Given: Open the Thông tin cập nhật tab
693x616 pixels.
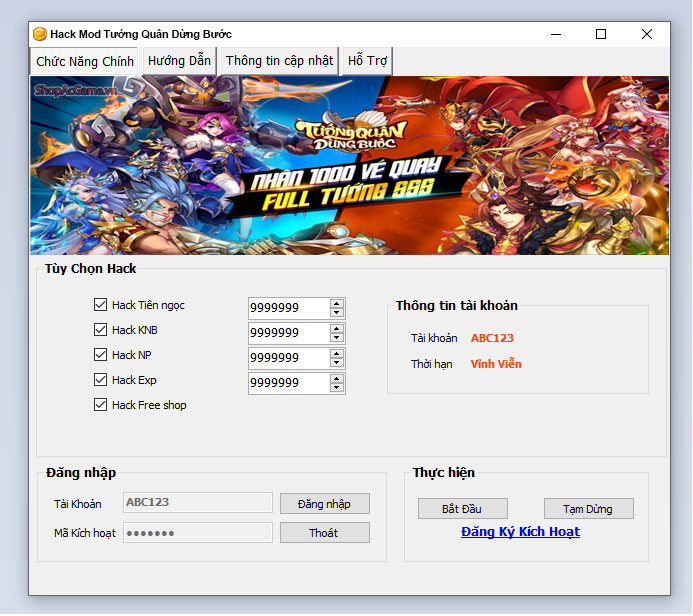Looking at the screenshot, I should pos(279,61).
